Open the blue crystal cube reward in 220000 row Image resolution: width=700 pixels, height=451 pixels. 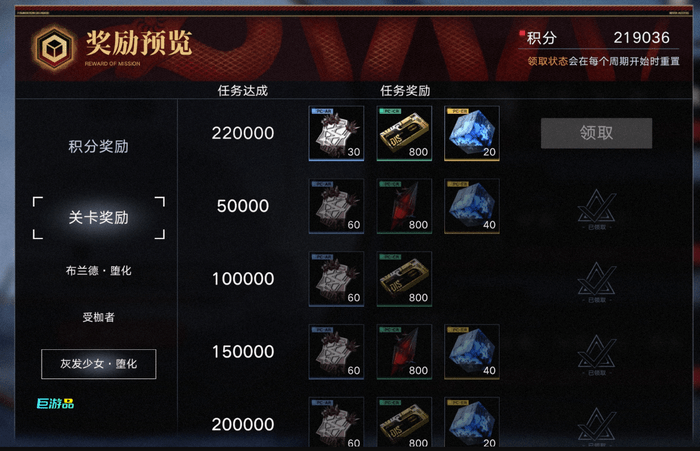coord(472,133)
